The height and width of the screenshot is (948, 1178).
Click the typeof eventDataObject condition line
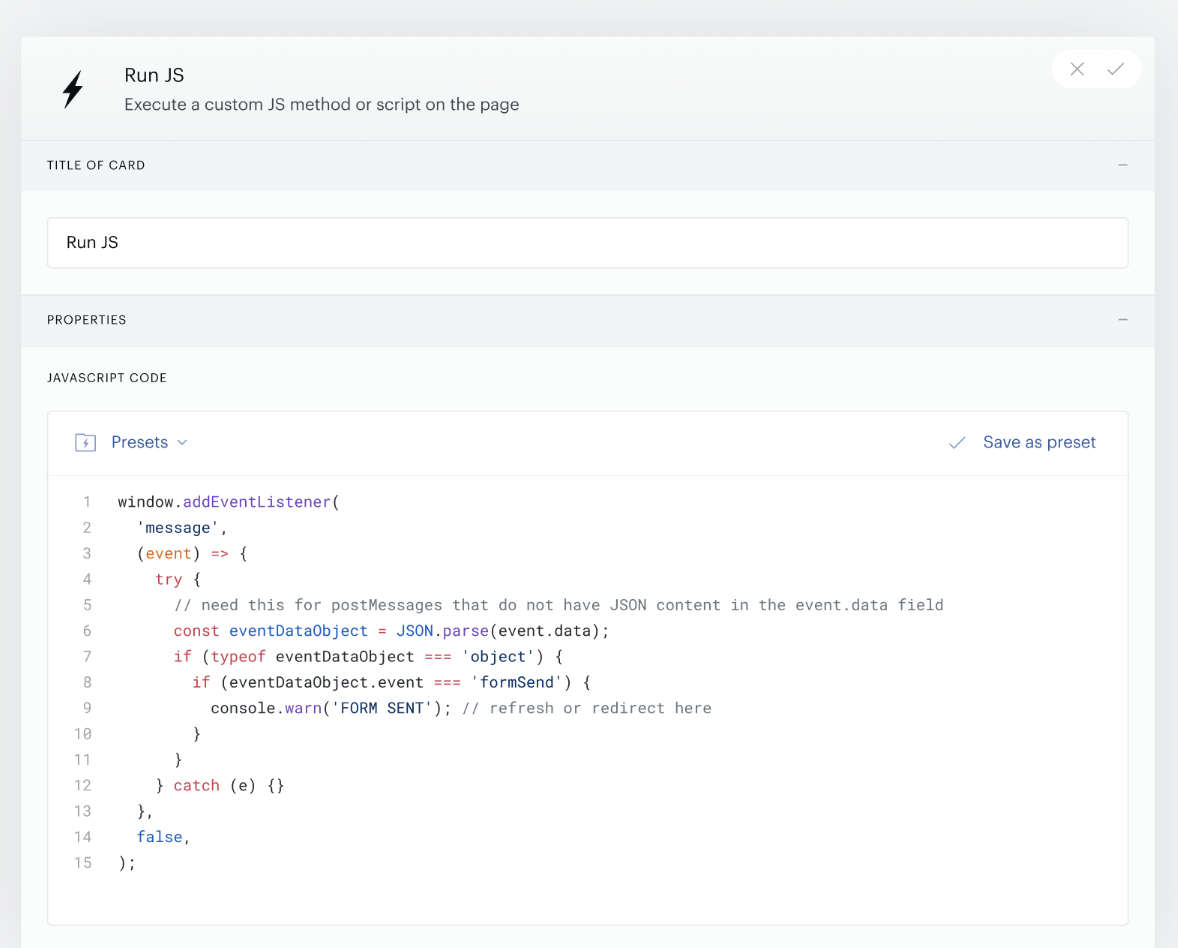coord(368,657)
